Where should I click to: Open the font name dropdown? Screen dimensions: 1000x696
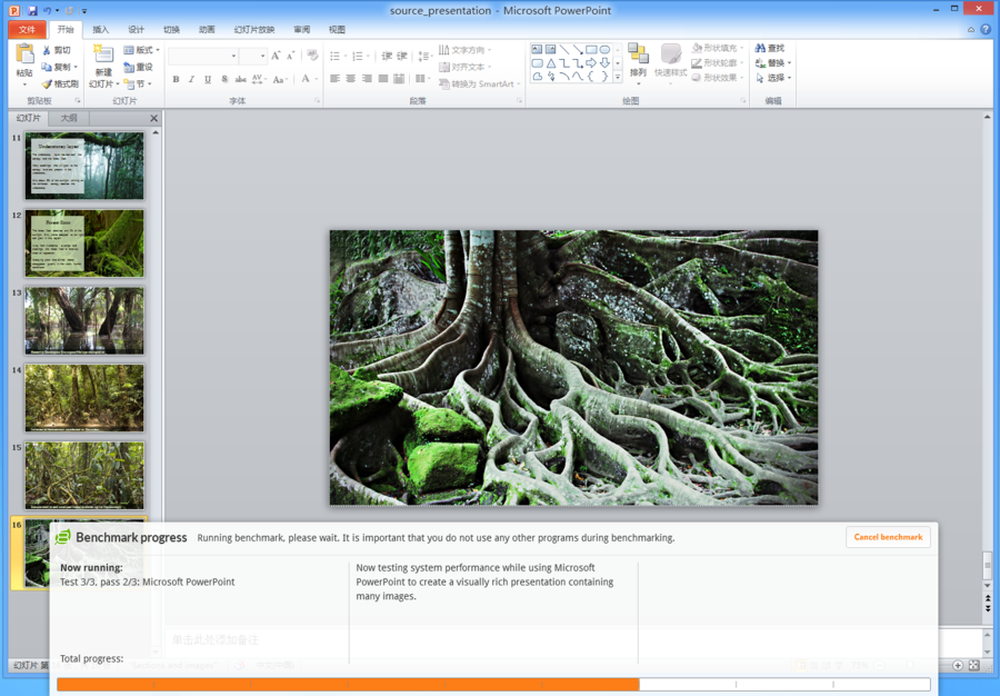pos(233,56)
